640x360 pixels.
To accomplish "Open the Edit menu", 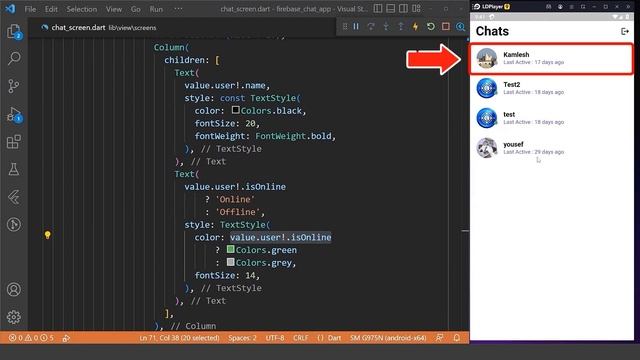I will (51, 9).
